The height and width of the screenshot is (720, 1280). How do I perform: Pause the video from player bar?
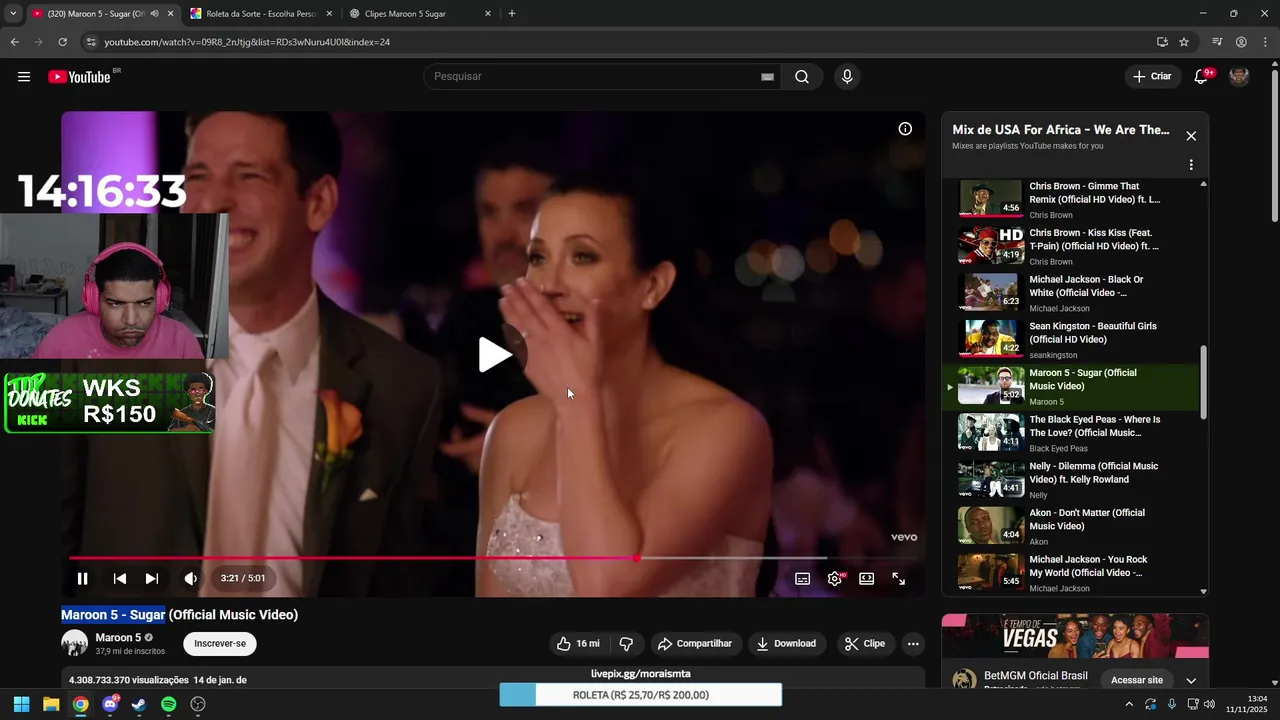pos(83,578)
